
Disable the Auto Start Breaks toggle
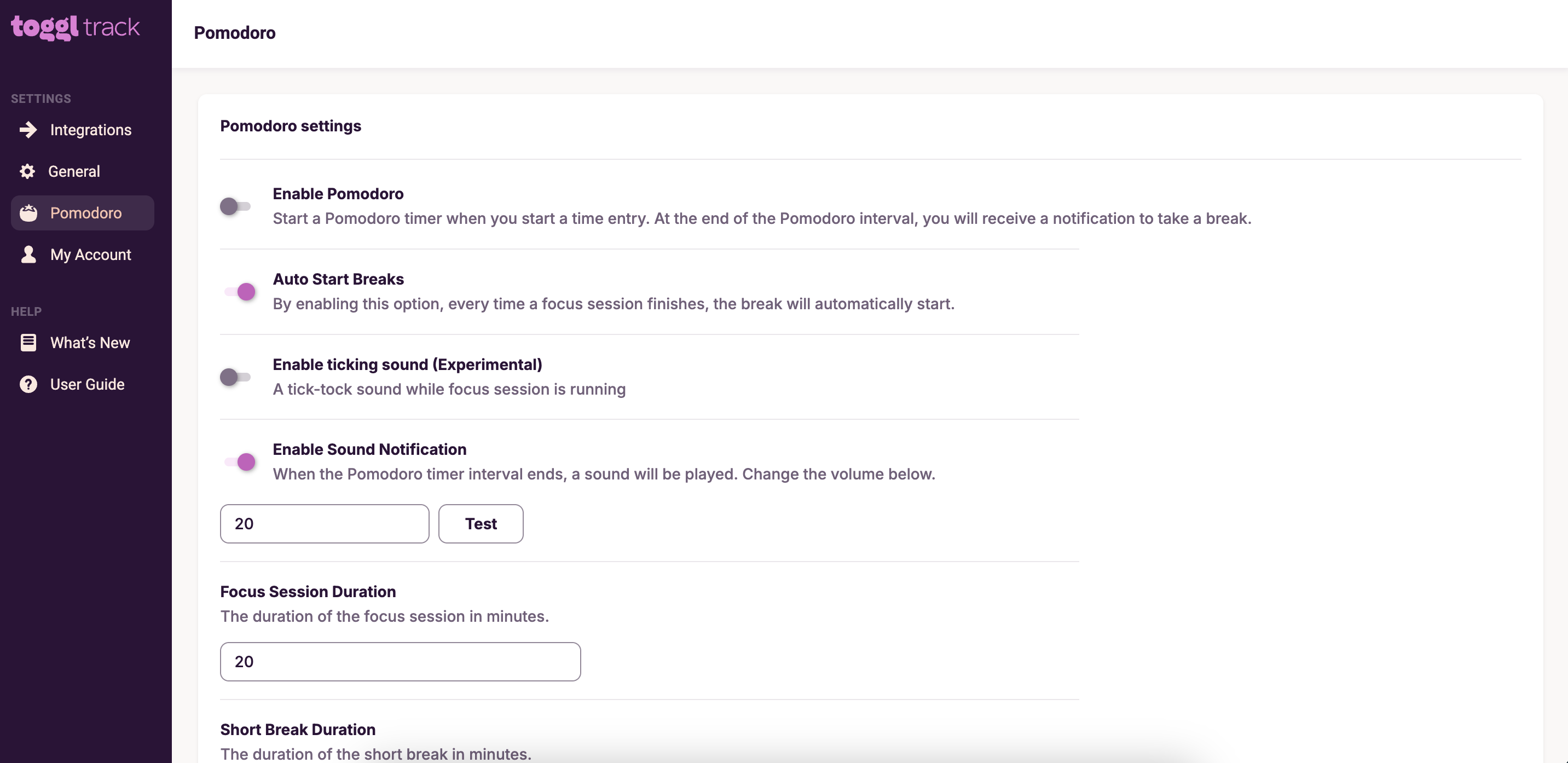239,292
